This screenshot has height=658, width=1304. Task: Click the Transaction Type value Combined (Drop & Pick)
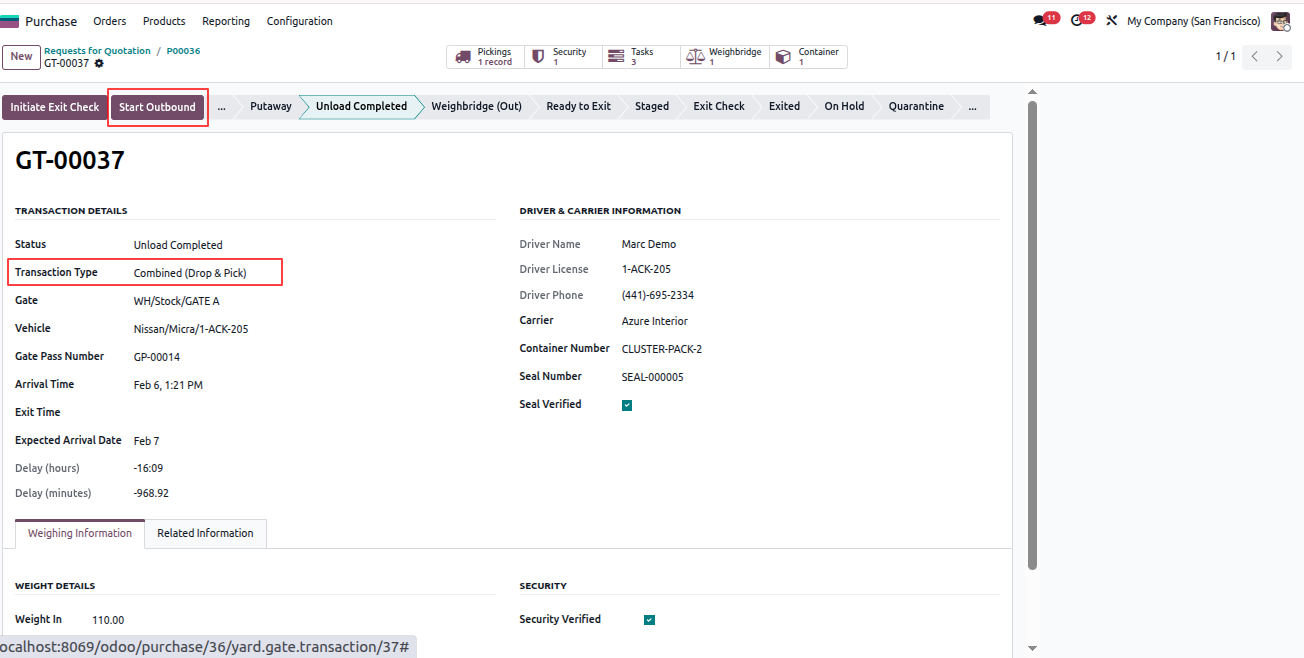click(190, 273)
